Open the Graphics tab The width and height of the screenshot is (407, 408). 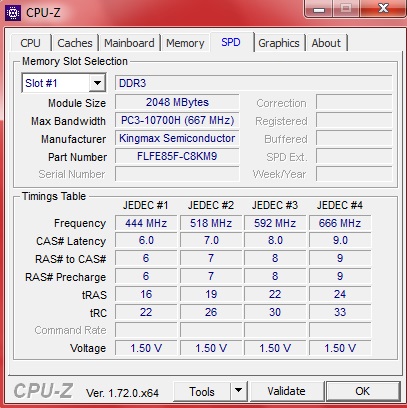[x=279, y=43]
